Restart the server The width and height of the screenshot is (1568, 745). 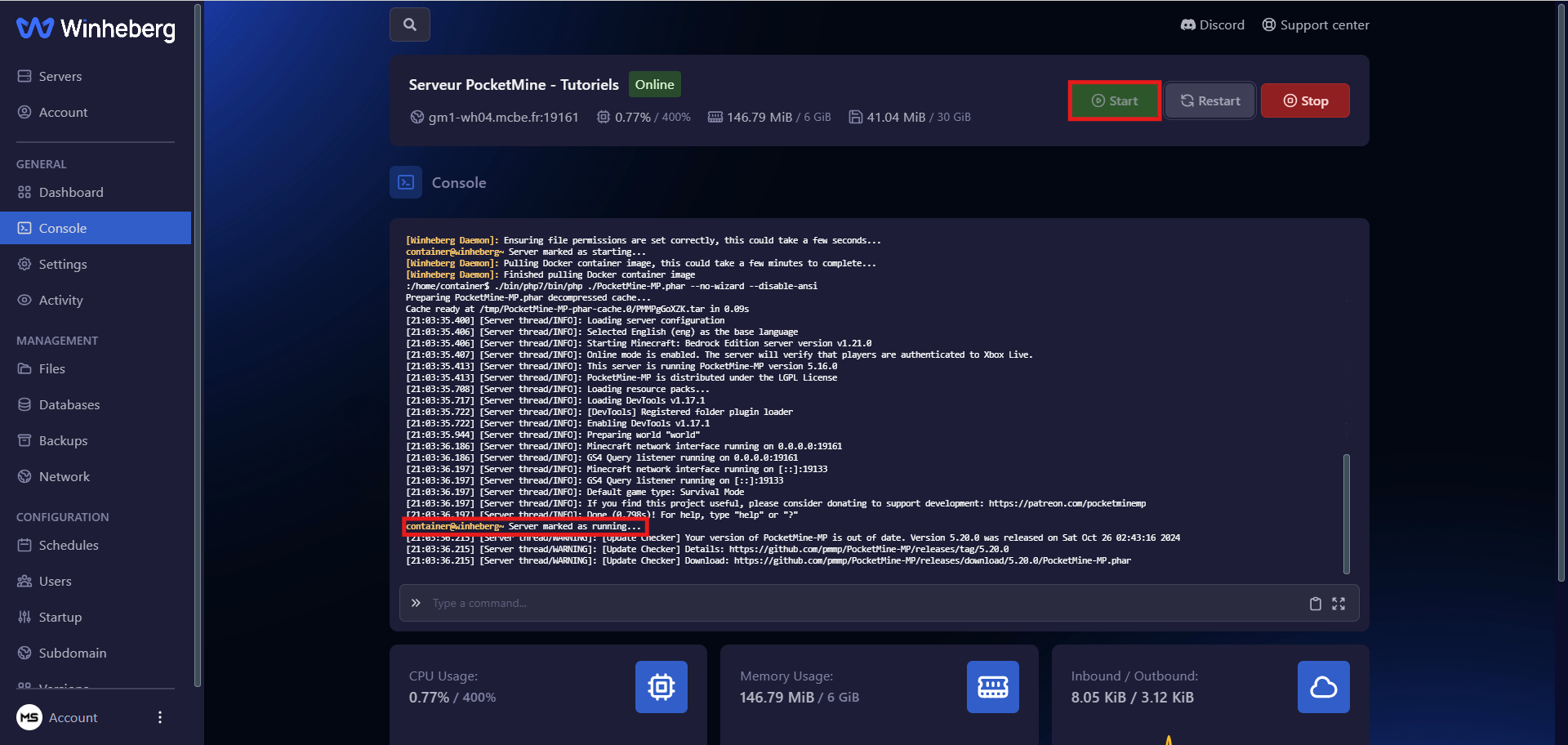(1209, 101)
